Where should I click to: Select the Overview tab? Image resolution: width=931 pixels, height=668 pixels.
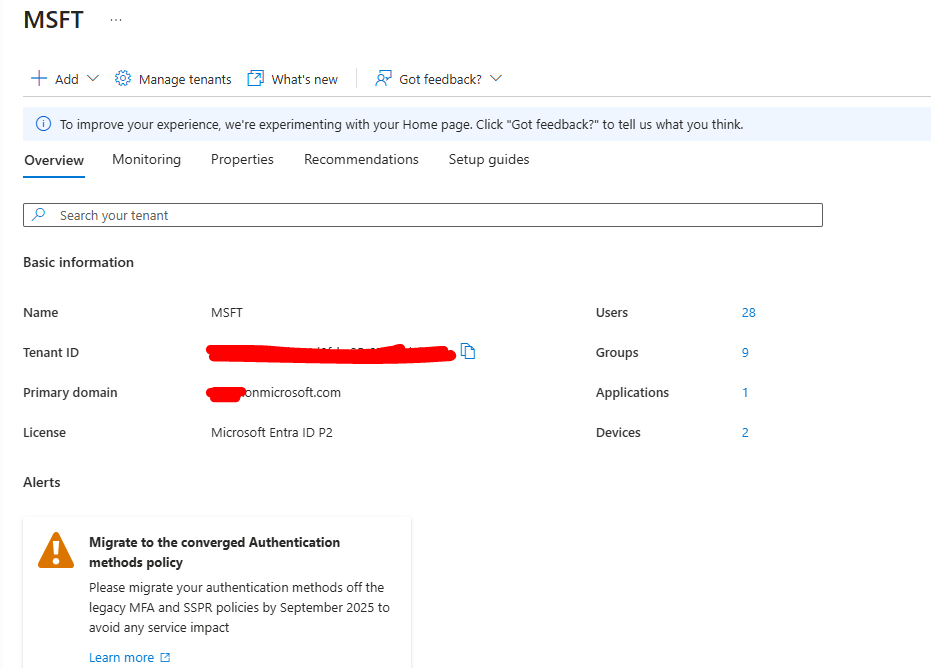point(54,160)
